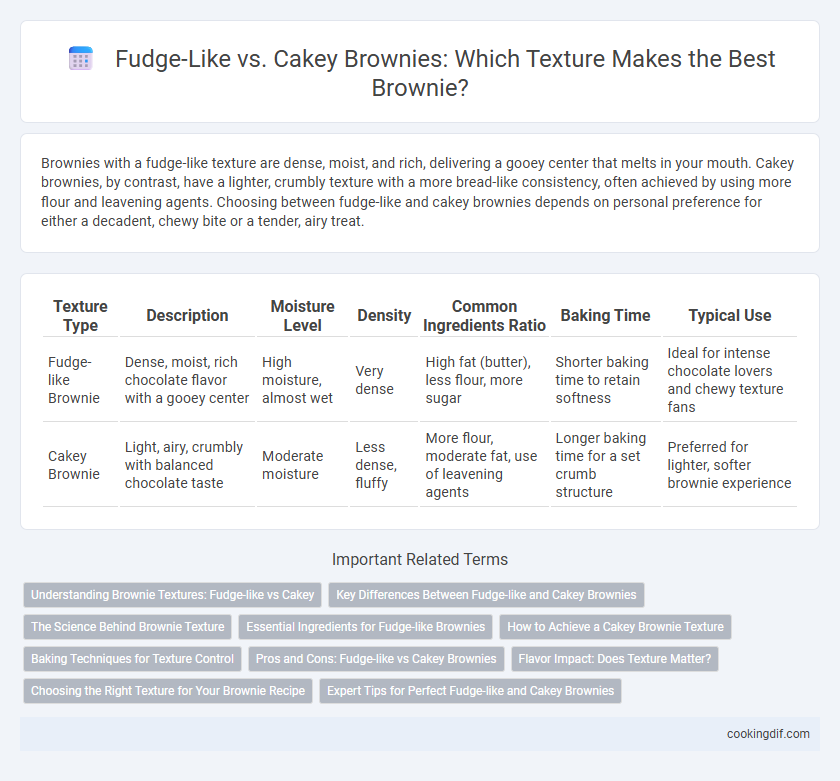The image size is (840, 781).
Task: Open 'Understanding Brownie Textures: Fudge-like vs Cakey' tag
Action: [172, 595]
